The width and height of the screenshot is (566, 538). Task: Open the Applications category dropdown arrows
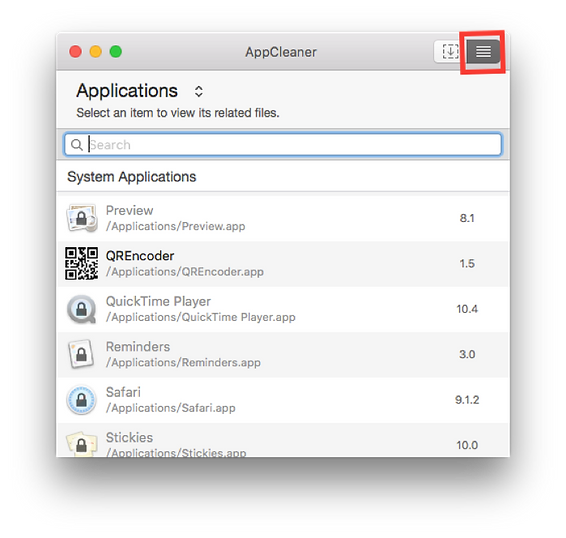[199, 91]
